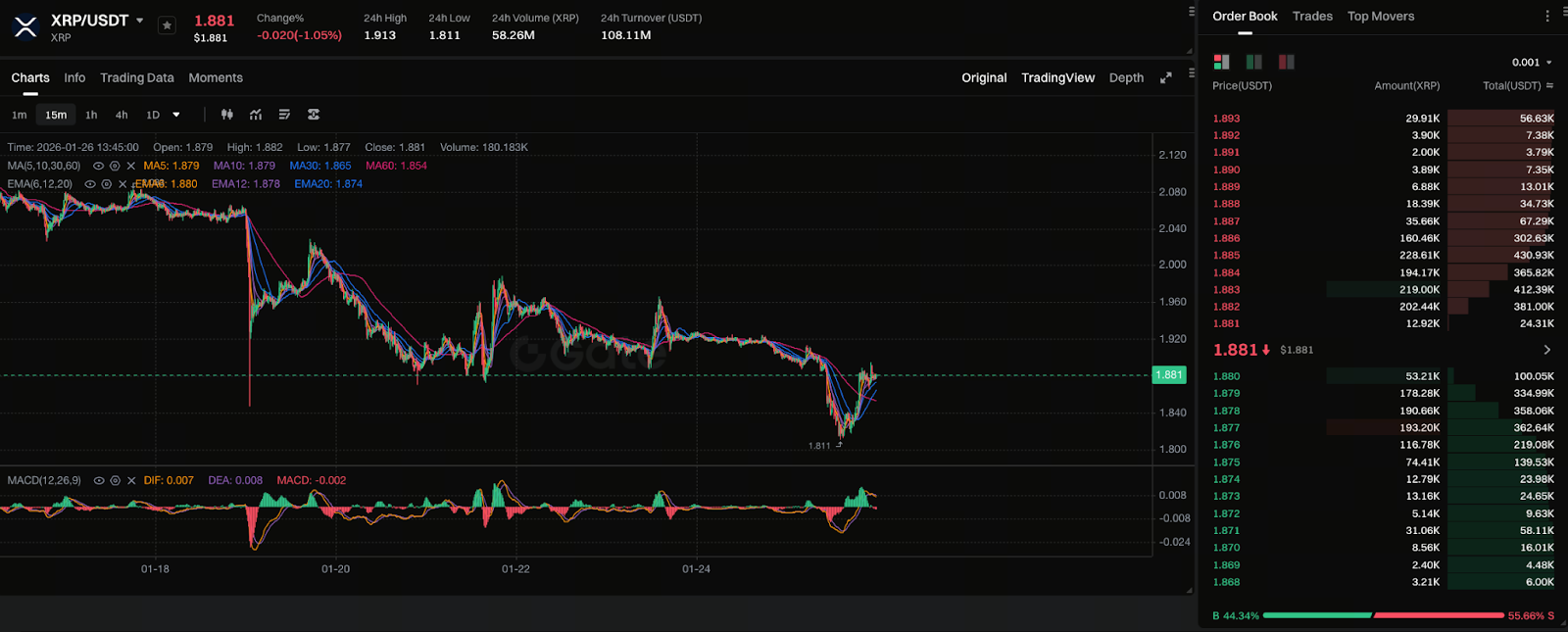Switch chart to TradingView mode
Screen dimensions: 1568x632
pyautogui.click(x=1057, y=77)
